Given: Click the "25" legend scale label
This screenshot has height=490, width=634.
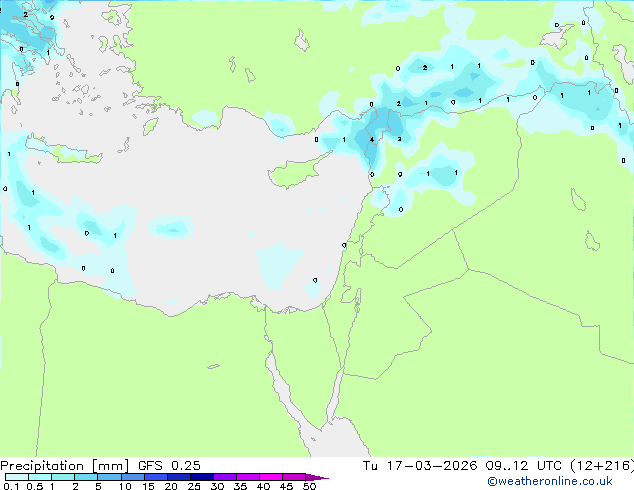Looking at the screenshot, I should 194,486.
